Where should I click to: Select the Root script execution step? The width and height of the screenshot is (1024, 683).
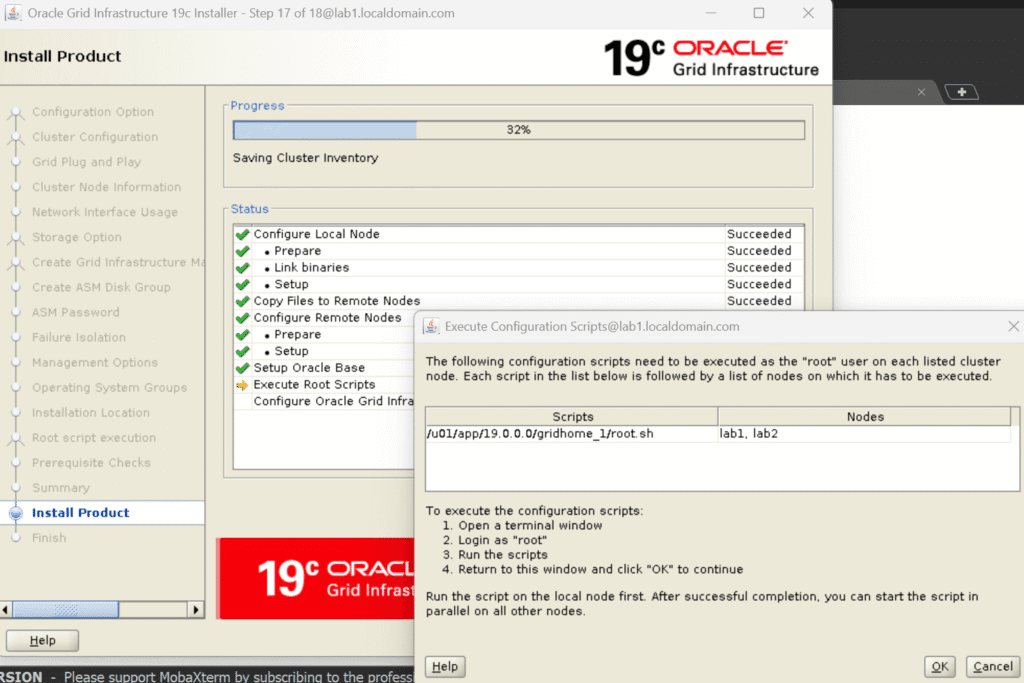coord(94,437)
